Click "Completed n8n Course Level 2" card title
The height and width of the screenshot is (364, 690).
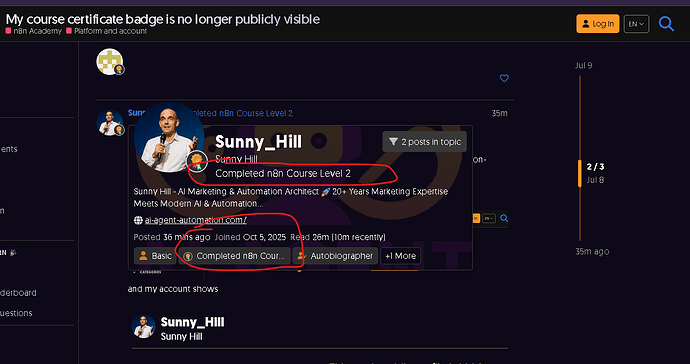click(283, 173)
